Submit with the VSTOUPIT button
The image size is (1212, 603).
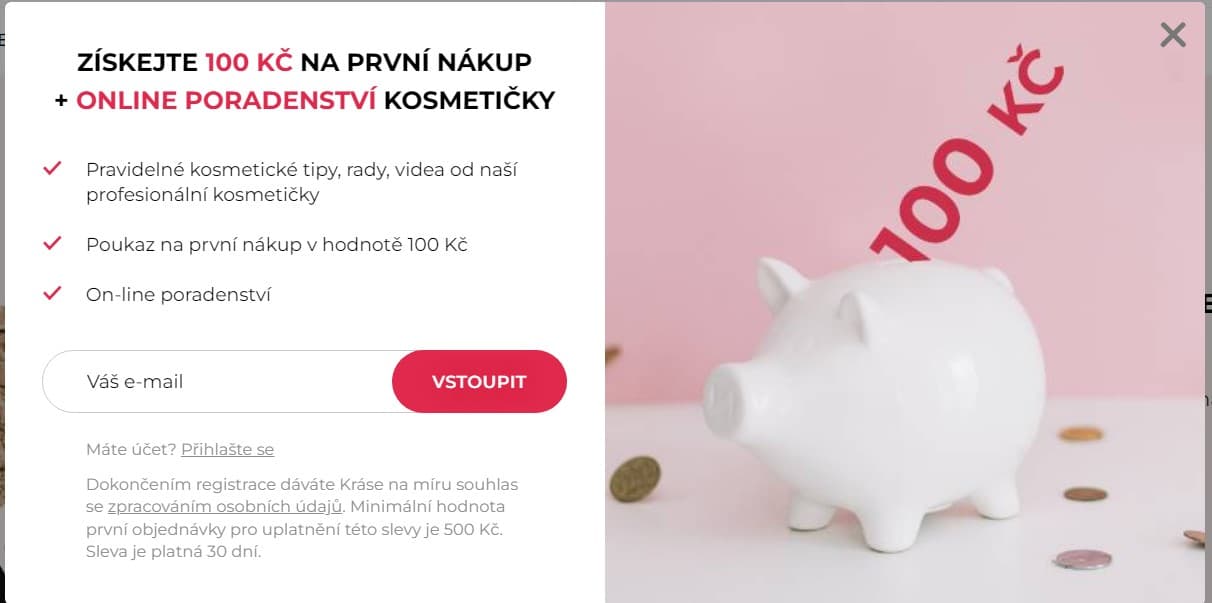(x=479, y=381)
